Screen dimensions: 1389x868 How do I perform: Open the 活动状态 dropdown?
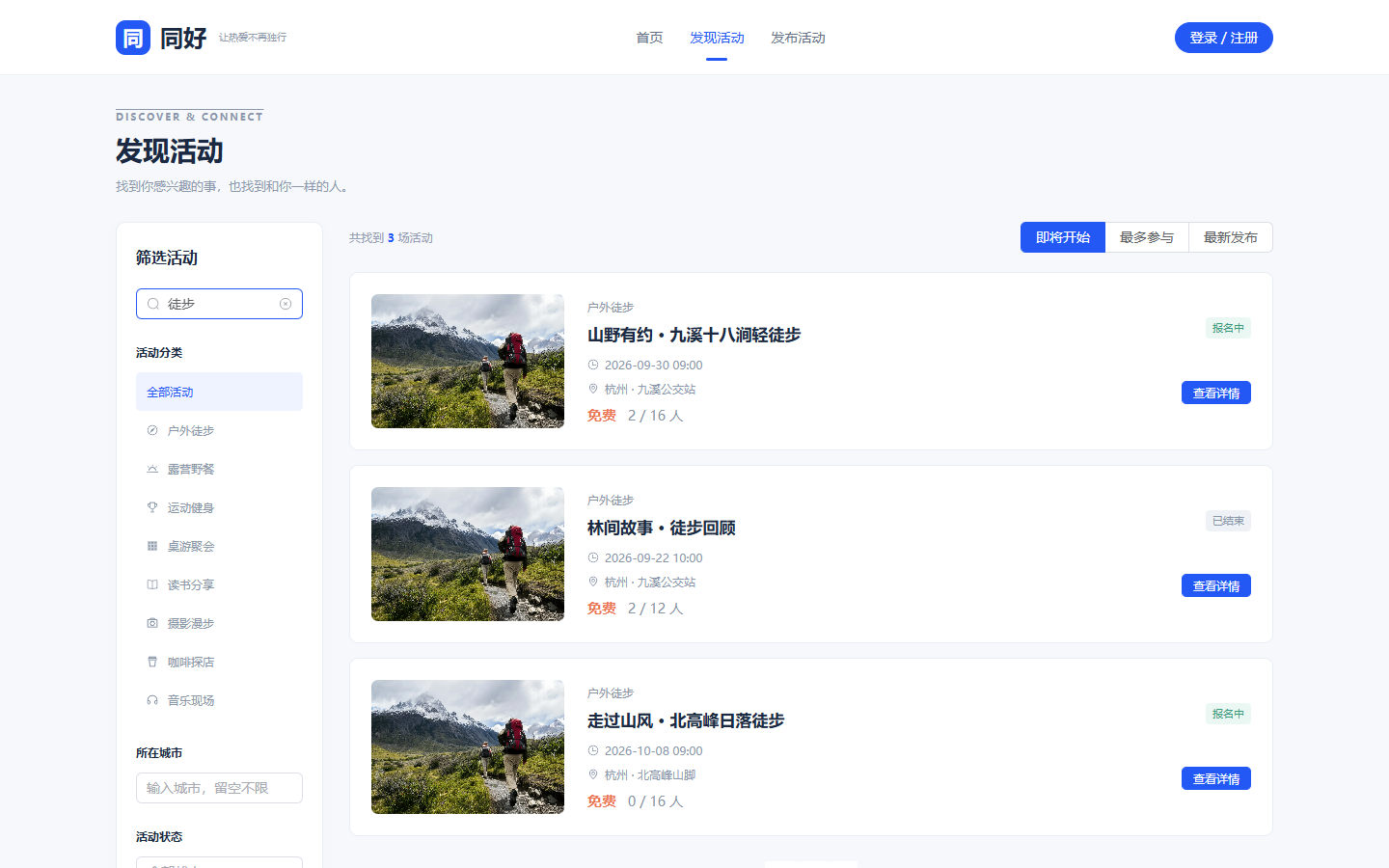tap(219, 862)
